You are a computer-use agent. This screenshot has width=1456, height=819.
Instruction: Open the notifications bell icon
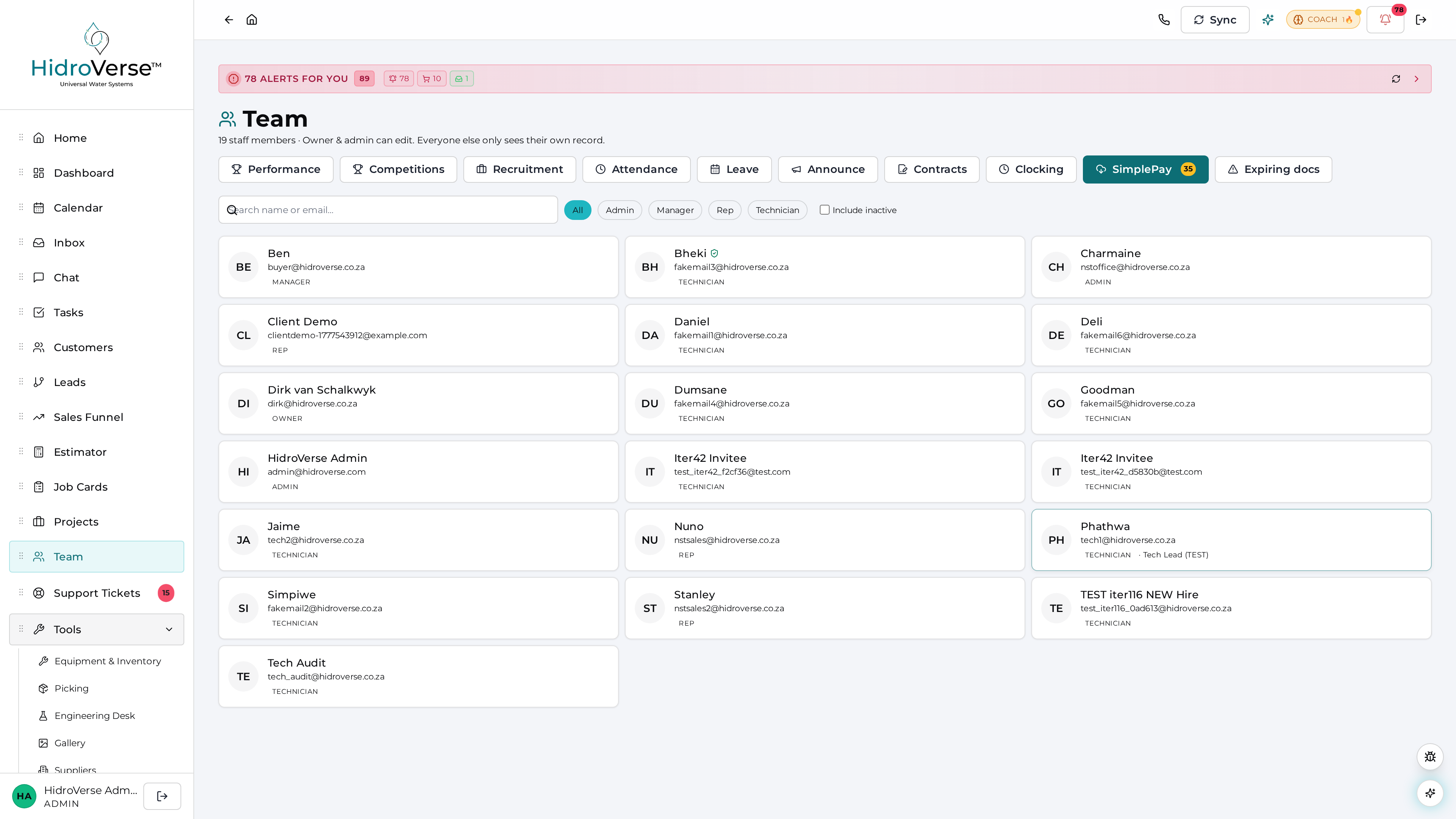click(x=1385, y=20)
